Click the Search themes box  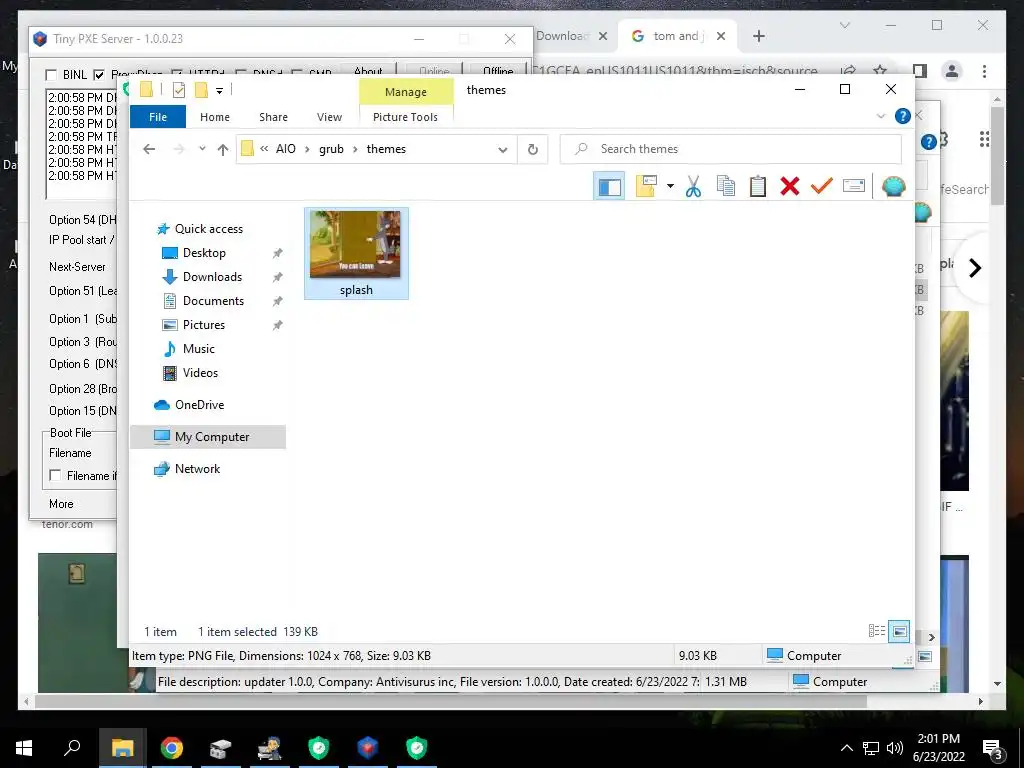731,149
